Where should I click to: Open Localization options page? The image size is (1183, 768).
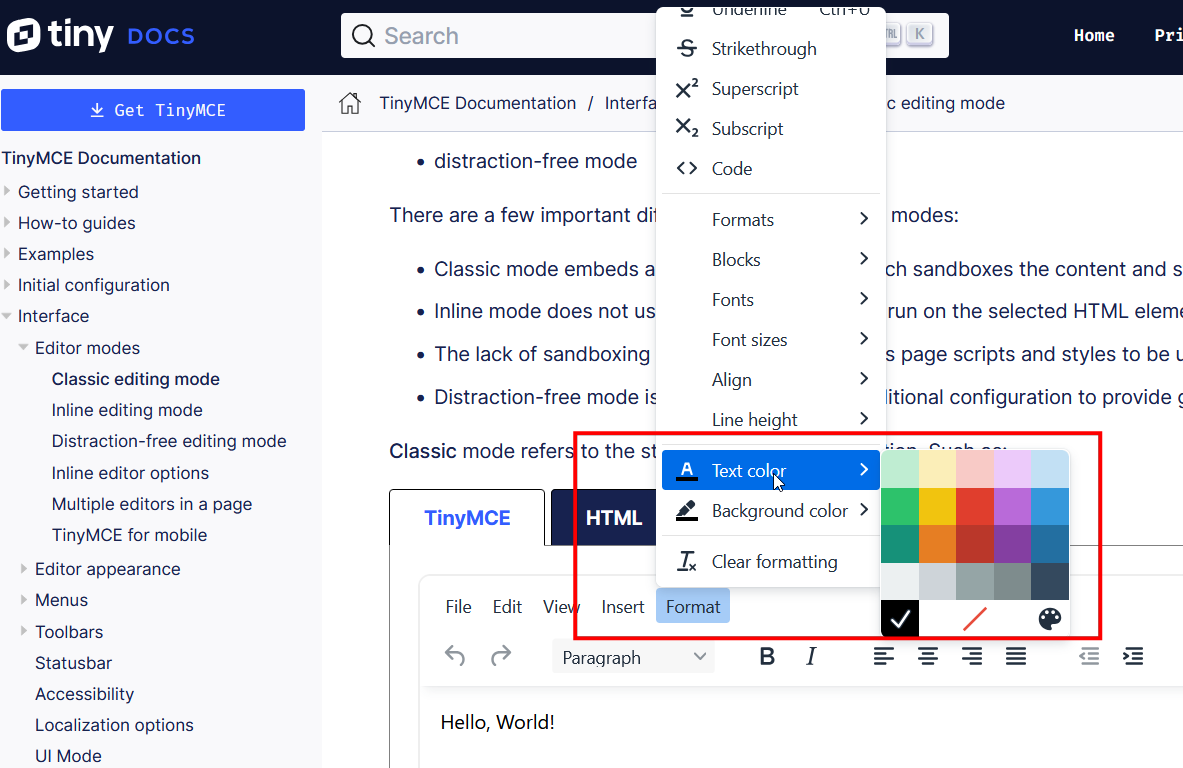tap(114, 725)
